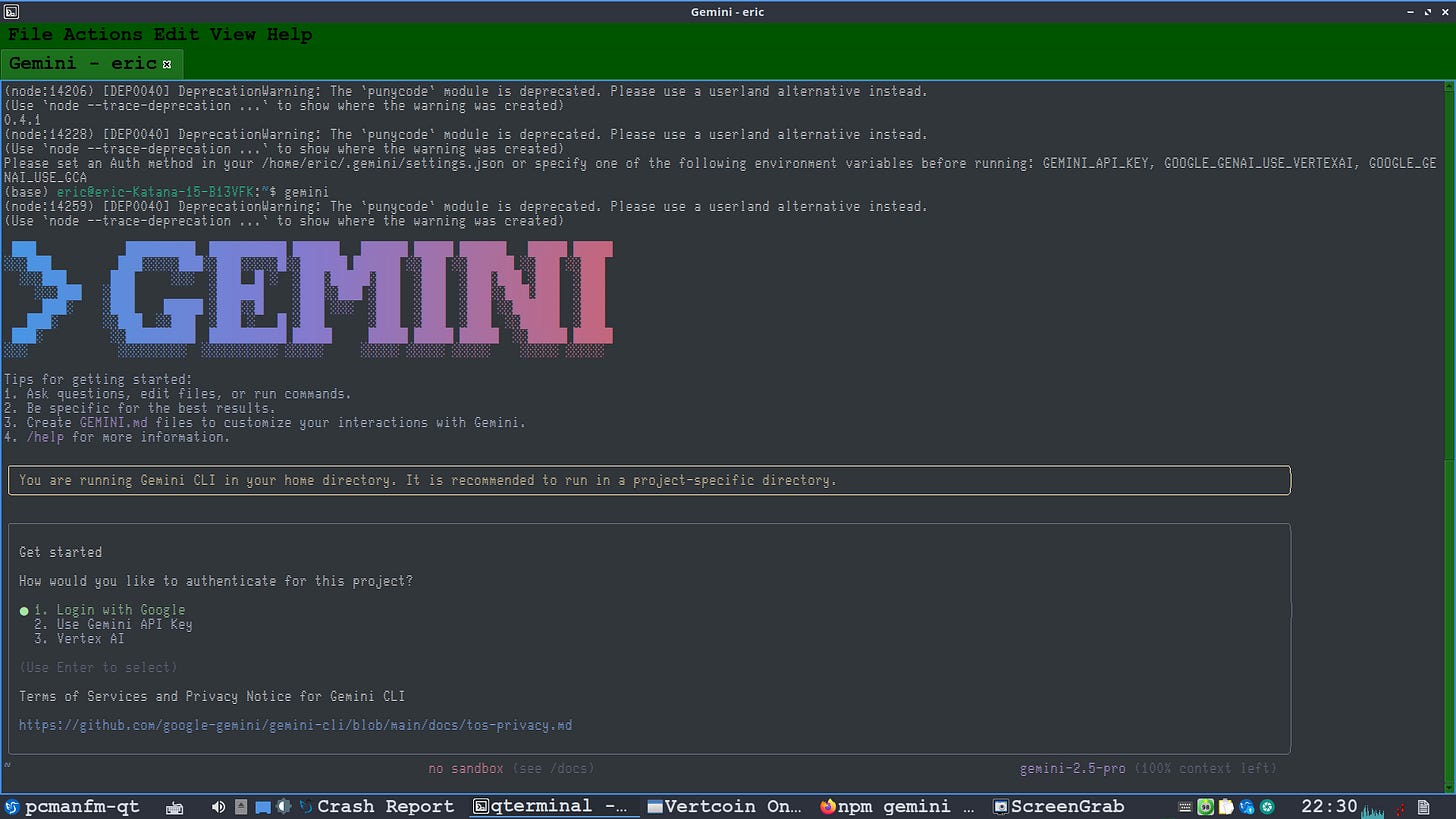This screenshot has height=819, width=1456.
Task: Click the blue globe update tray icon
Action: pos(1247,806)
